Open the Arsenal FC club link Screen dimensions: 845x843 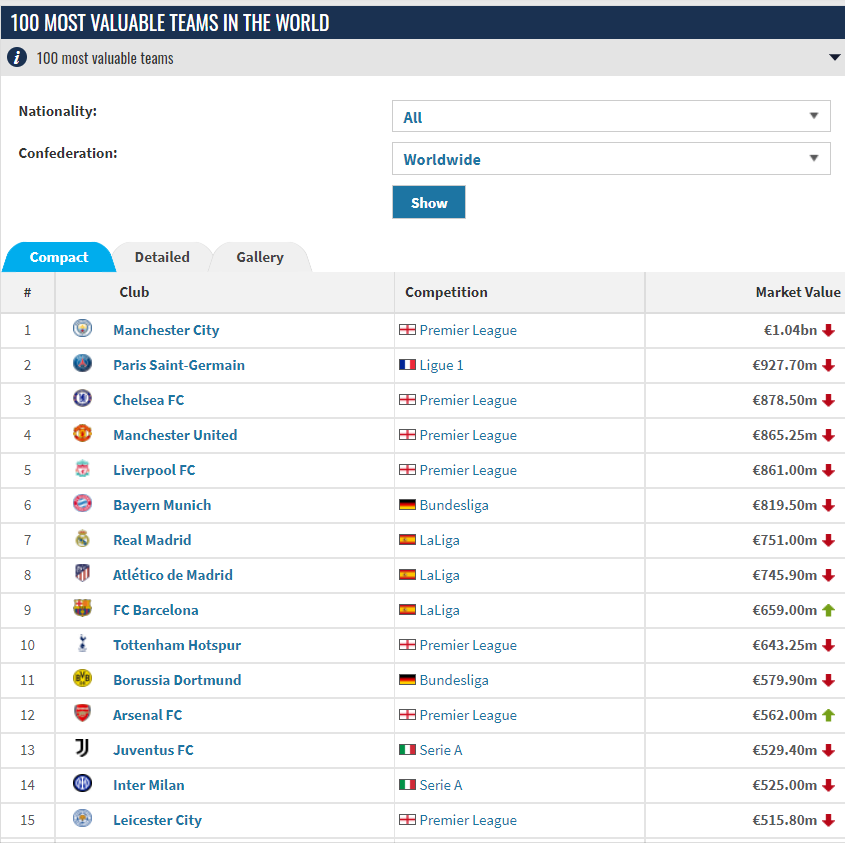pyautogui.click(x=148, y=715)
